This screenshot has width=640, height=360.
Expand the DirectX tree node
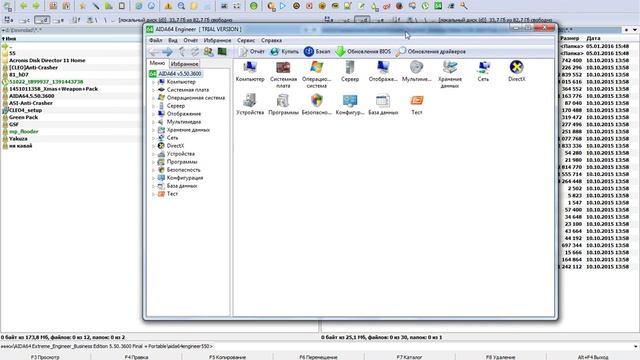point(153,146)
